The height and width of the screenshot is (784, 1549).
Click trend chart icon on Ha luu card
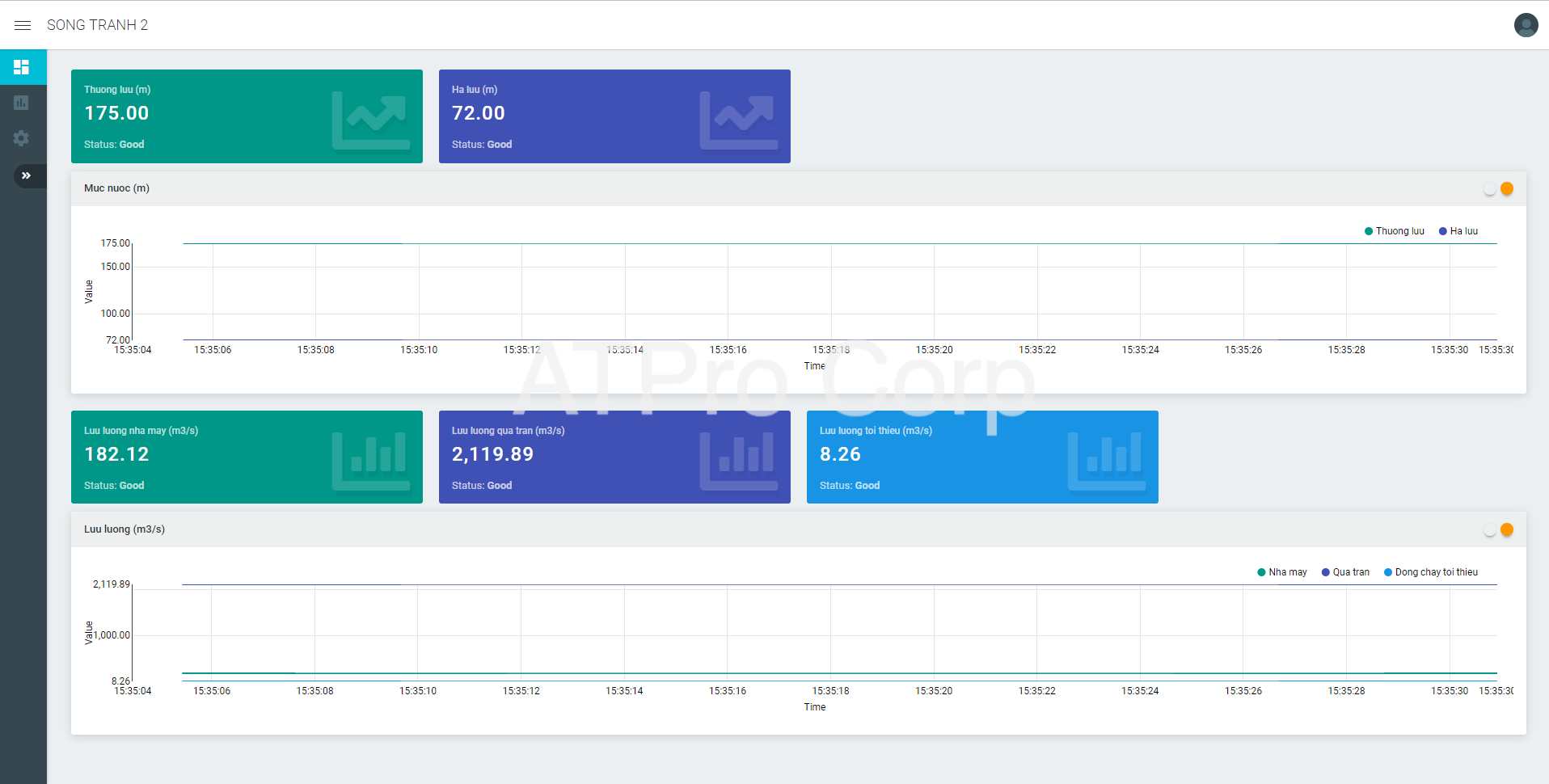[738, 120]
